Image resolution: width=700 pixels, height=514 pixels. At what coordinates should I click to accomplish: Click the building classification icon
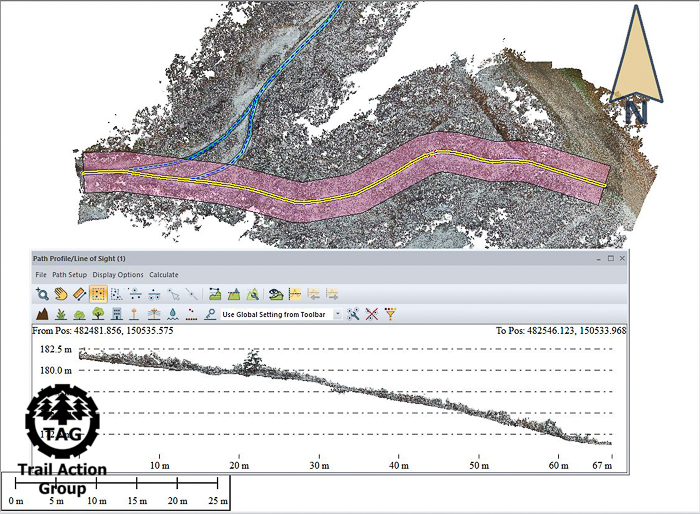tap(117, 314)
